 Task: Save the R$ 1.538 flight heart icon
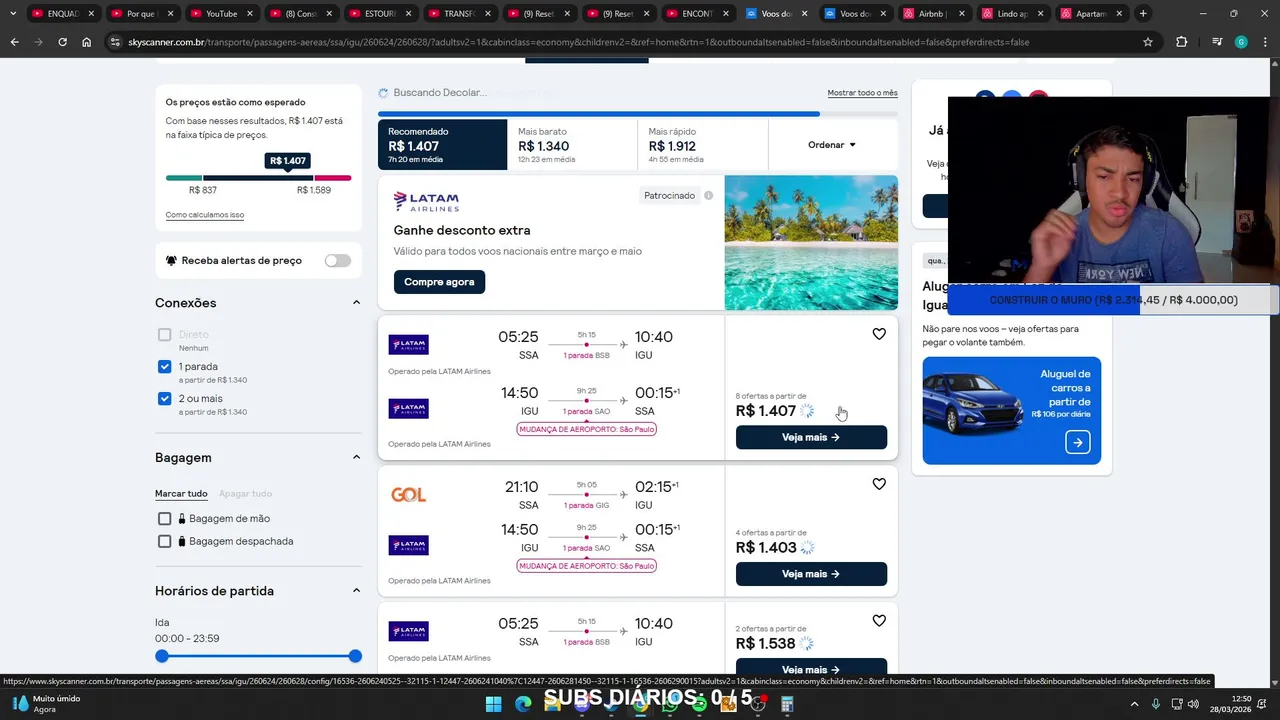[879, 621]
